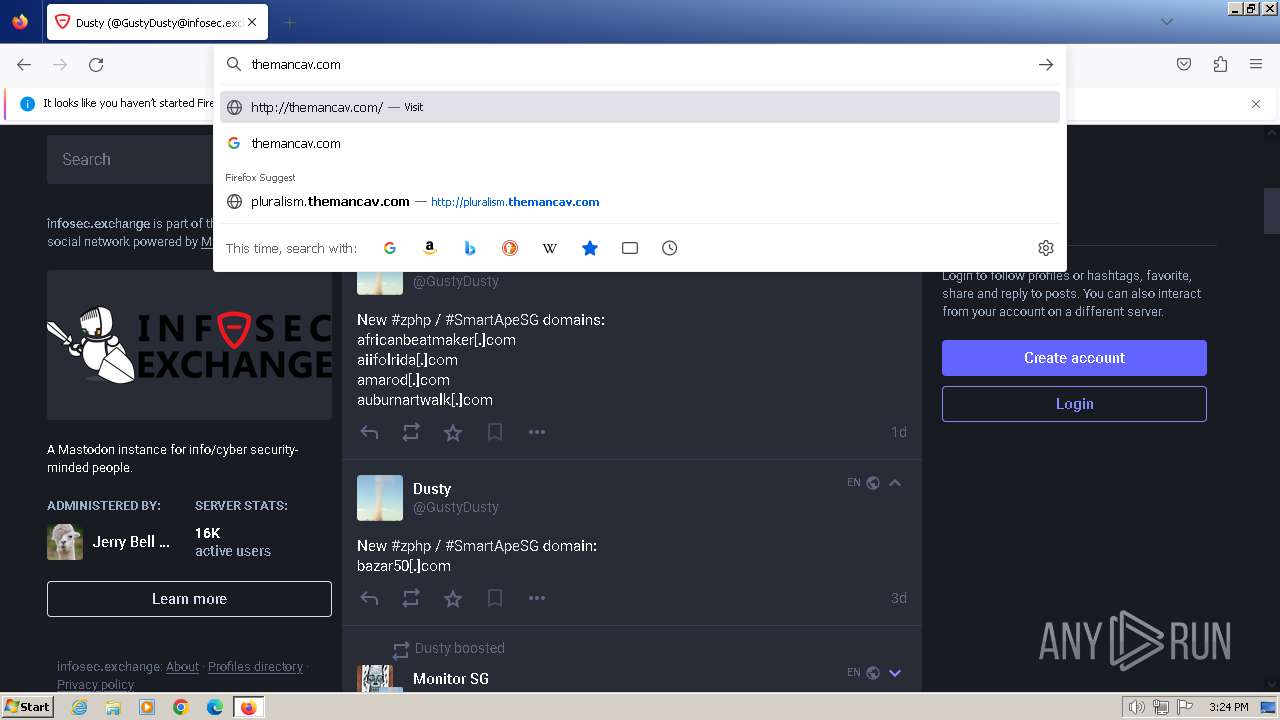The height and width of the screenshot is (720, 1280).
Task: Bookmark the africanbeatmaker domains post
Action: tap(495, 432)
